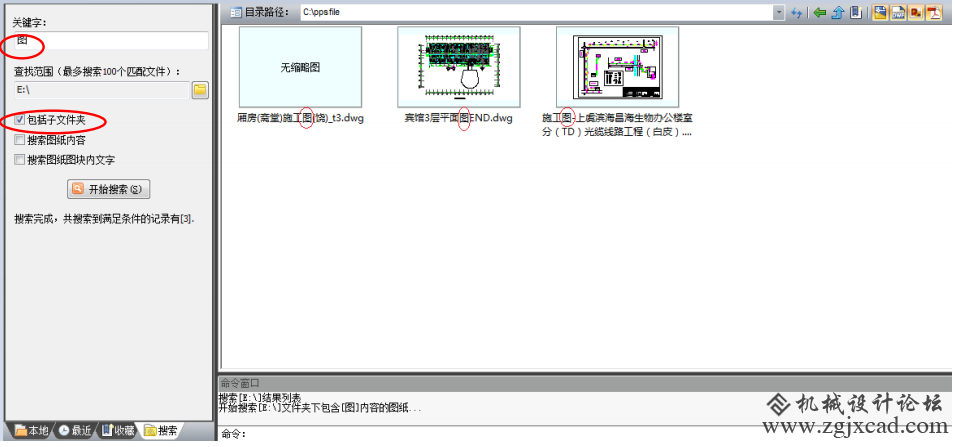Click the bookmark favorites icon in toolbar
Image resolution: width=955 pixels, height=447 pixels.
tap(856, 12)
